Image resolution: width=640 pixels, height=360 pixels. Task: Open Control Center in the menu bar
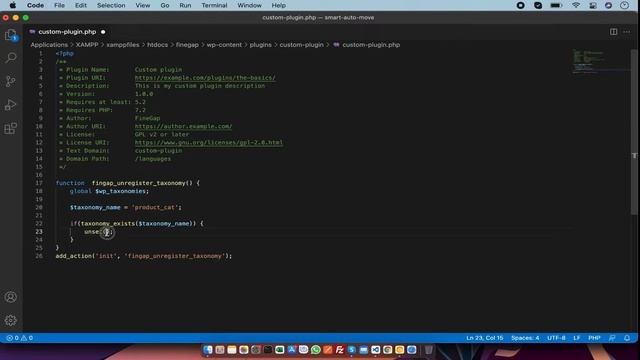(593, 5)
